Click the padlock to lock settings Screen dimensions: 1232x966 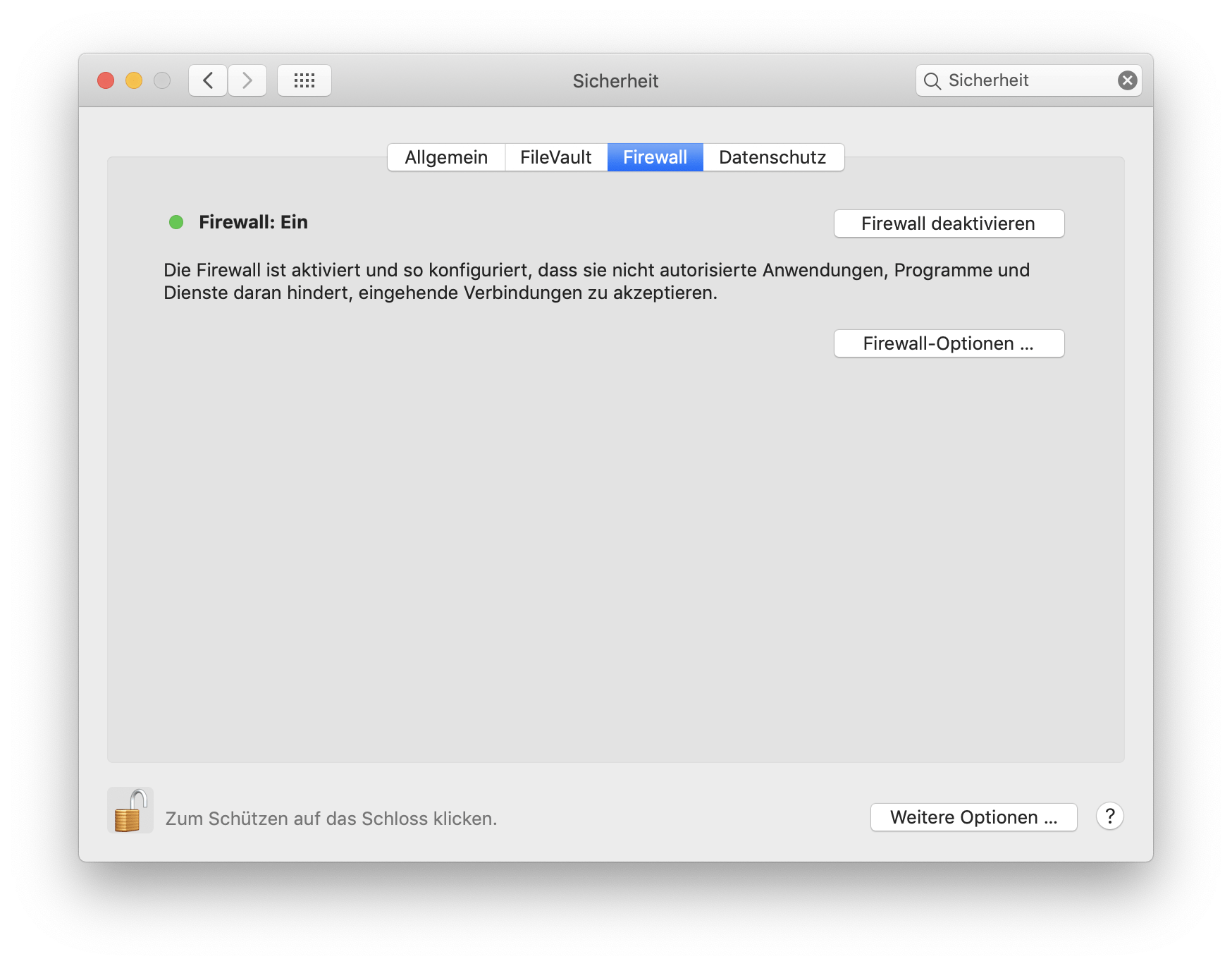(130, 811)
